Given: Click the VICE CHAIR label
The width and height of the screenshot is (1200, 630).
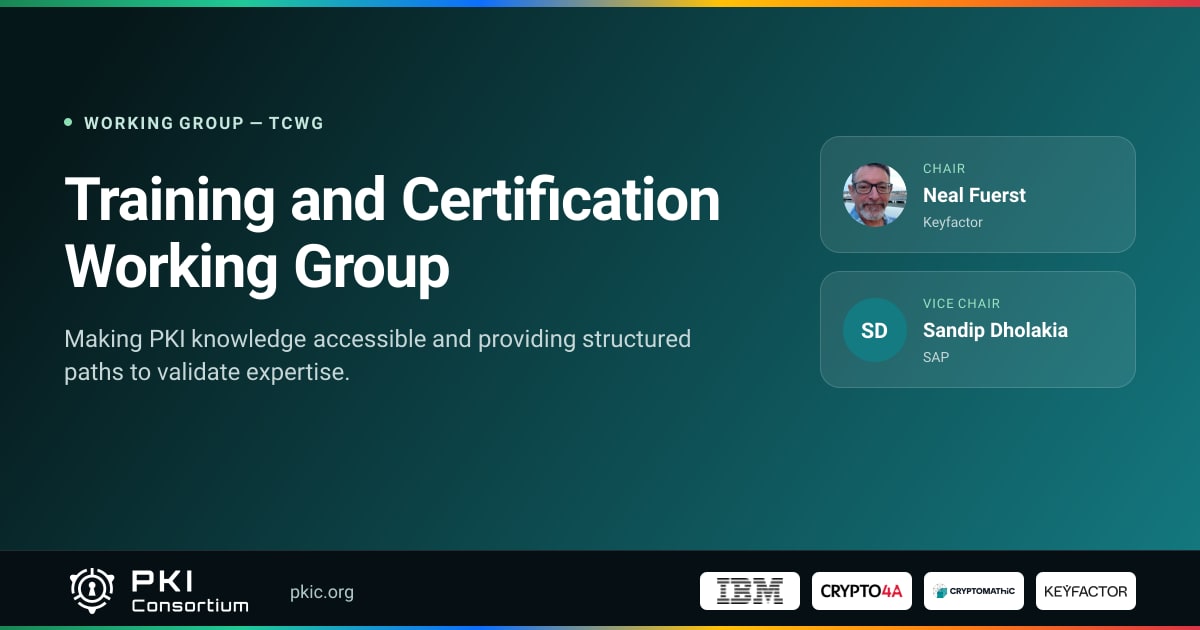Looking at the screenshot, I should tap(962, 304).
